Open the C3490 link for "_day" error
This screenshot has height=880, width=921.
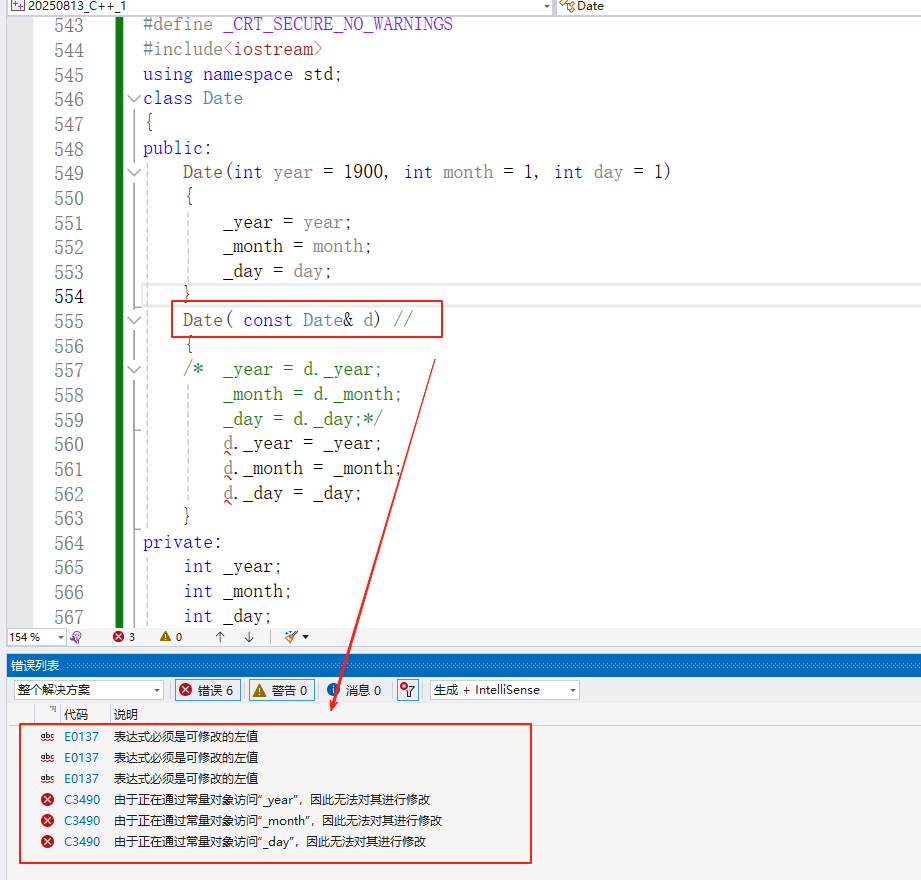82,842
